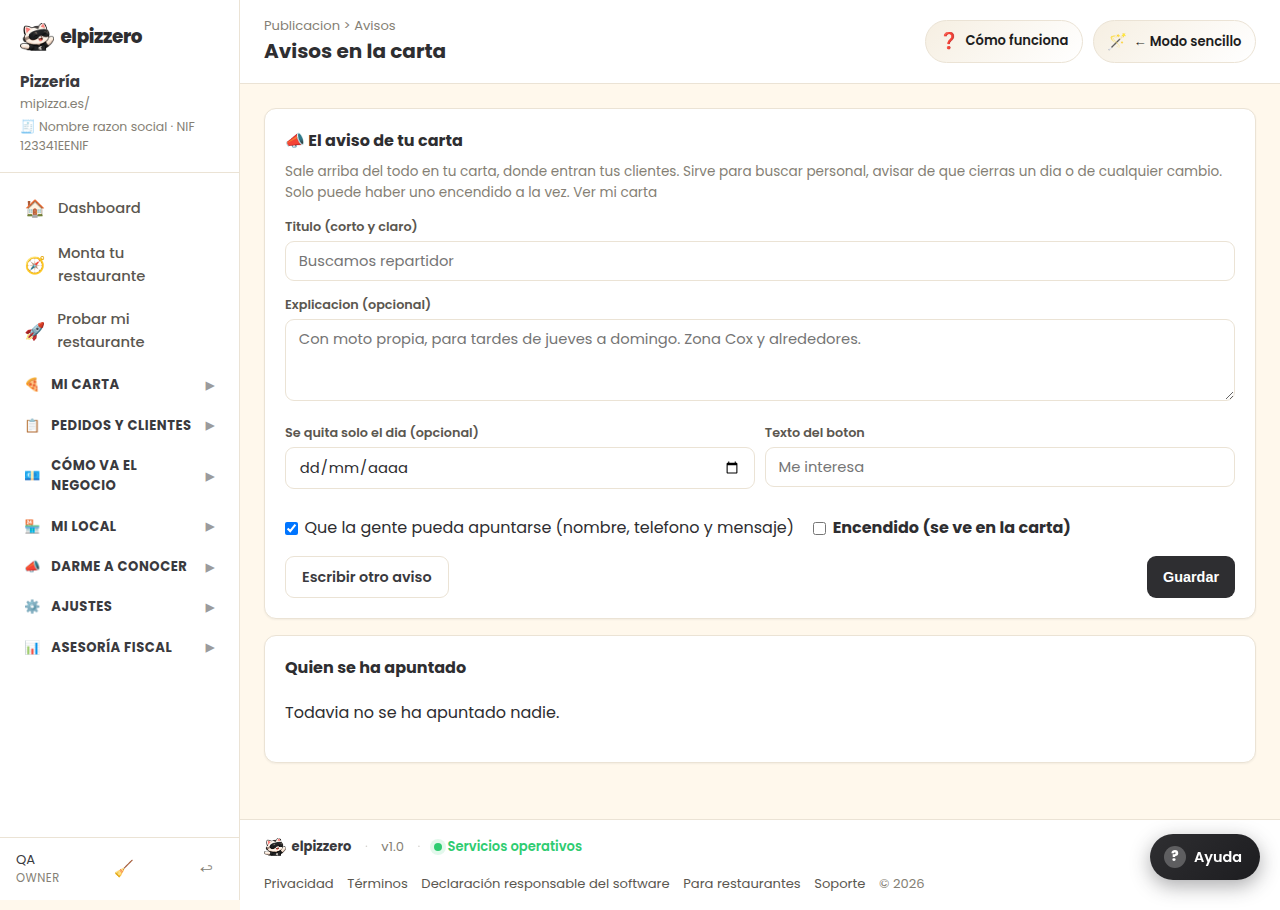
Task: Open Cómo funciona help button
Action: 1003,41
